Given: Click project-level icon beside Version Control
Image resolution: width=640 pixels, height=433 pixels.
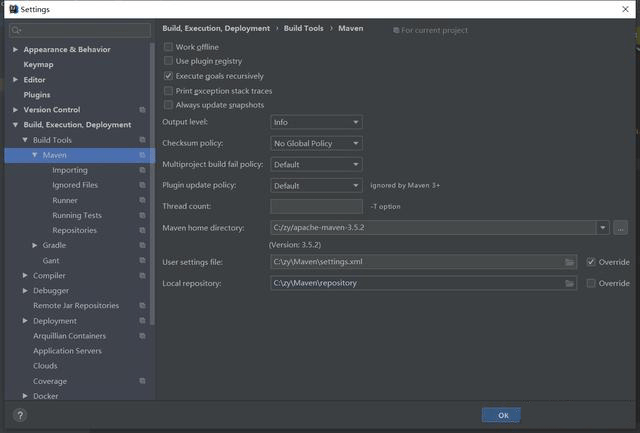Looking at the screenshot, I should click(142, 110).
